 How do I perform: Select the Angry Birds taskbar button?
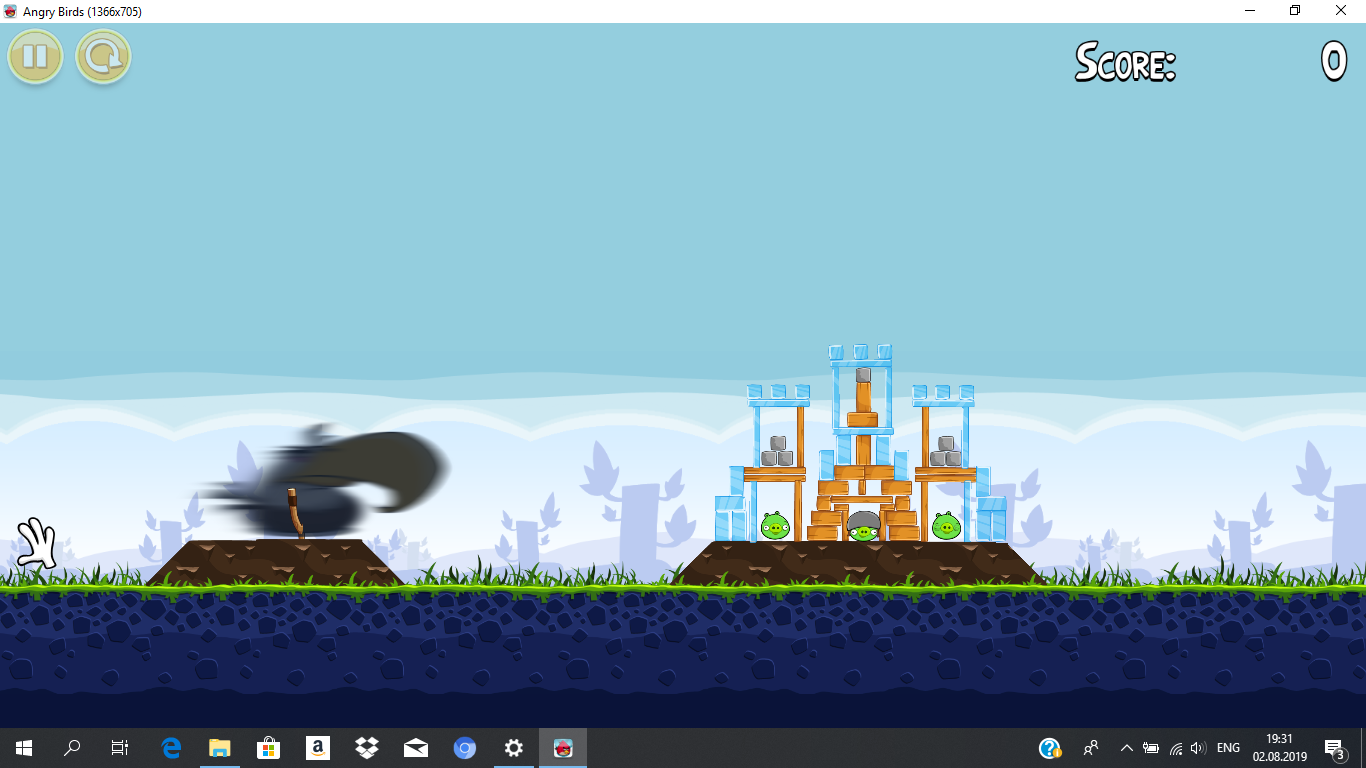[563, 748]
